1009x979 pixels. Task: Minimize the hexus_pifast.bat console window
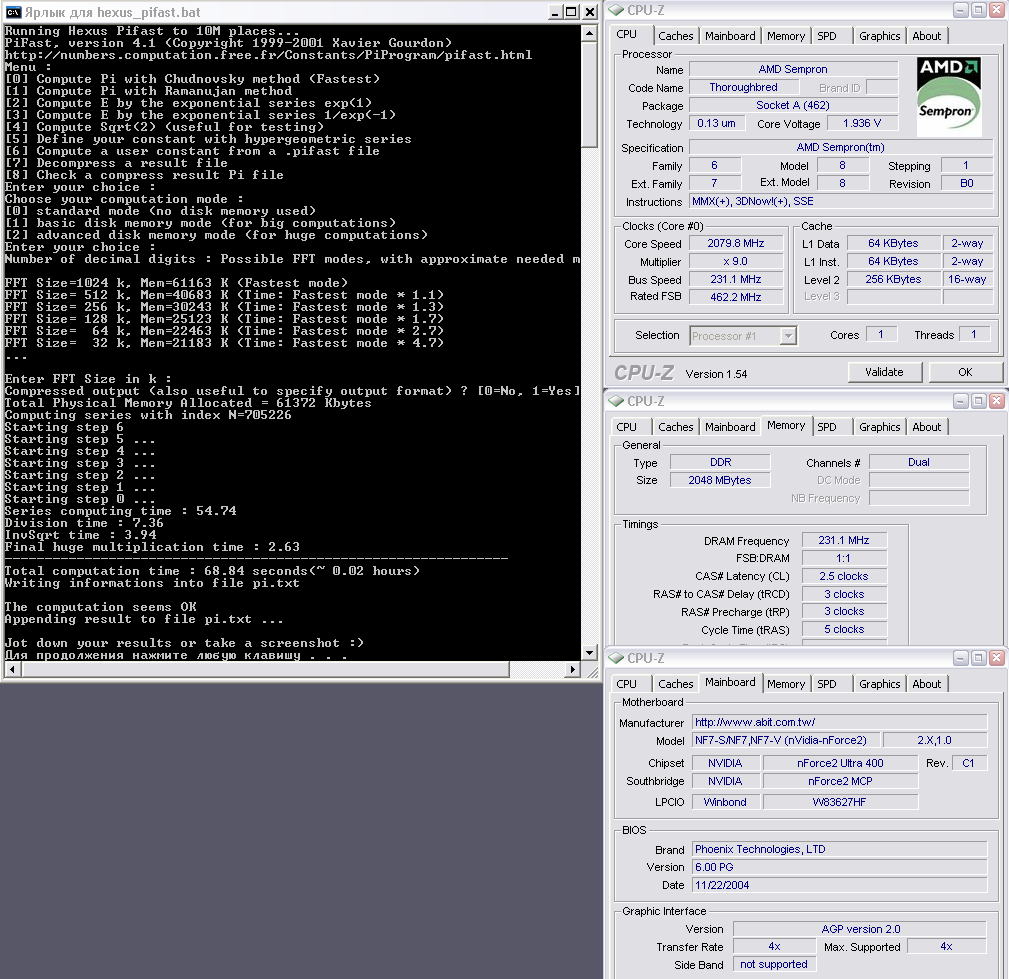click(x=555, y=12)
